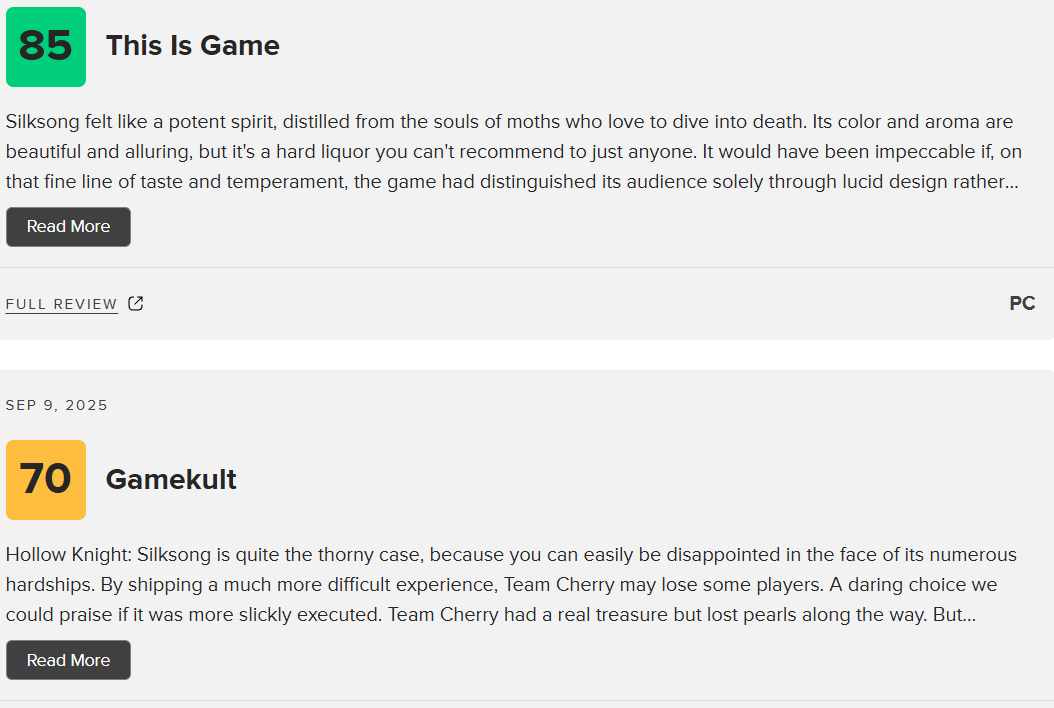Click the divider line above Full Review

pyautogui.click(x=527, y=268)
